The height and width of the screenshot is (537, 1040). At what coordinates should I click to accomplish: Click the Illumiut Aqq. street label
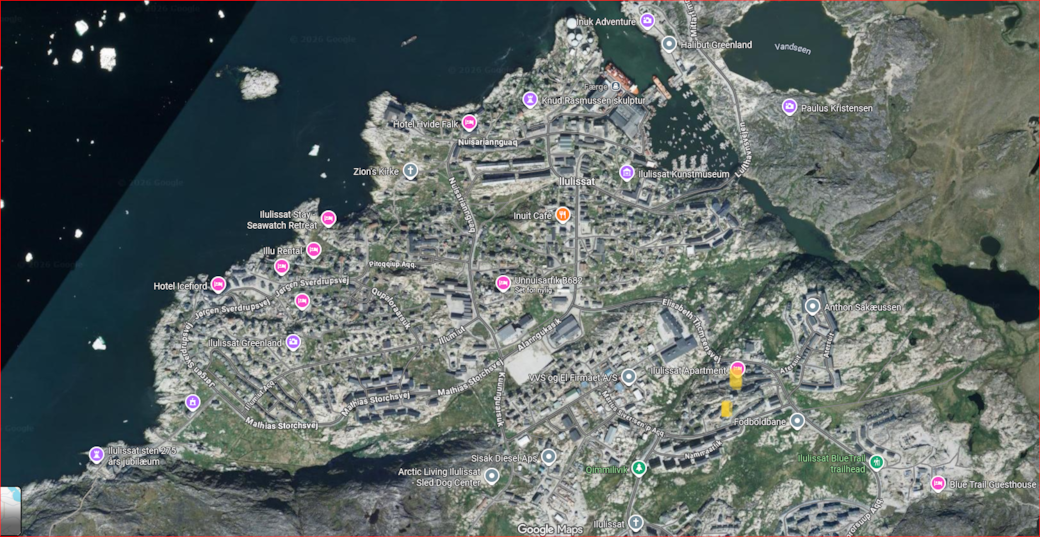pyautogui.click(x=259, y=397)
